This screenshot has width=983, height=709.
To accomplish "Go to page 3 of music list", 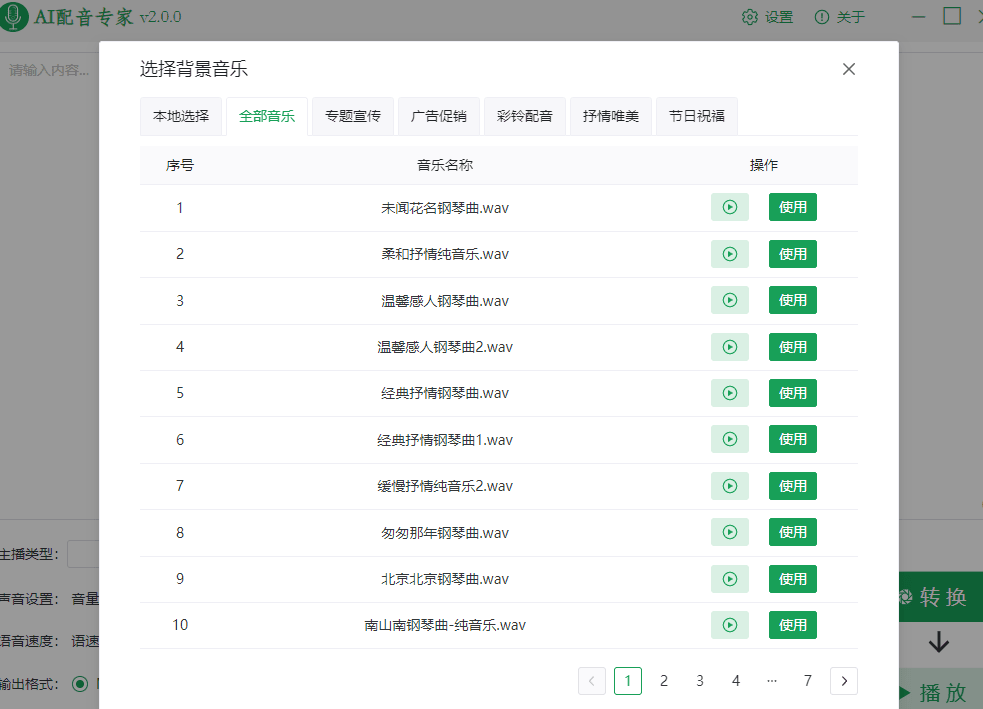I will 699,680.
